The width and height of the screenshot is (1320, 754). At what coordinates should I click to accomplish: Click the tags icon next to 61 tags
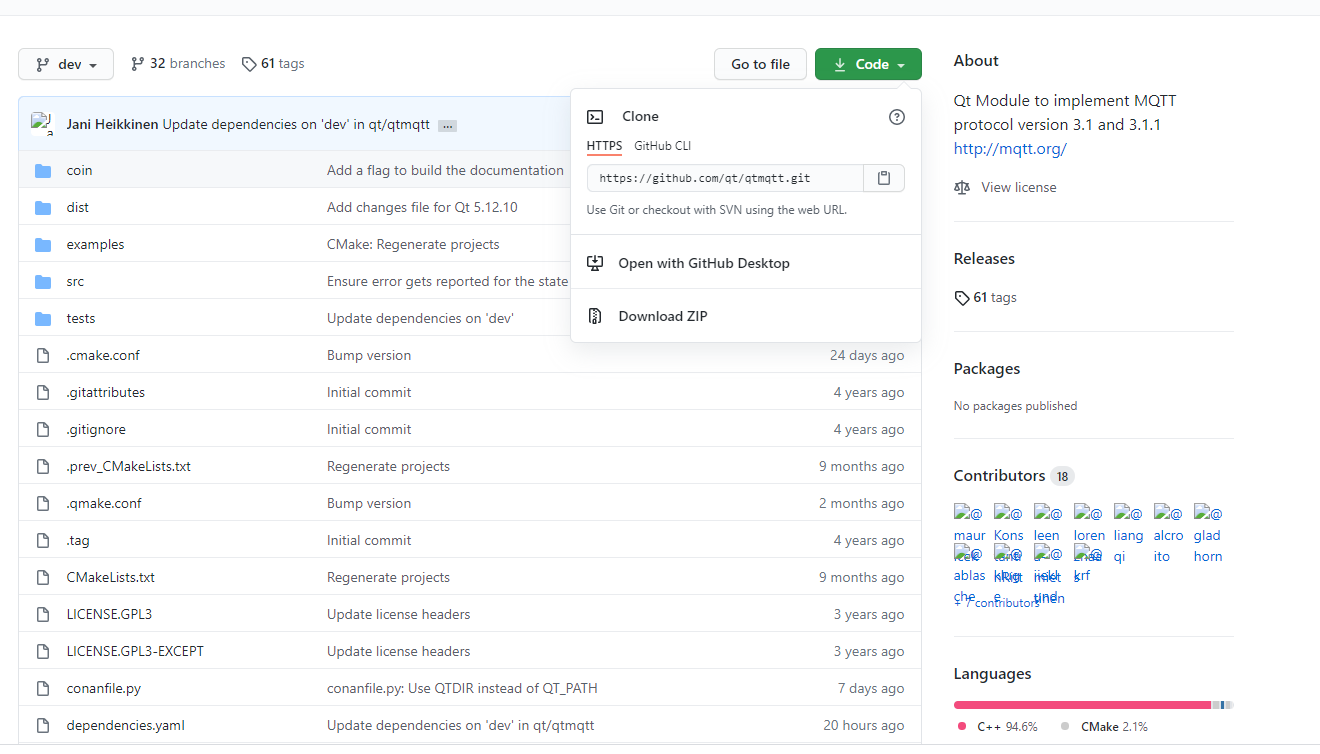tap(248, 63)
